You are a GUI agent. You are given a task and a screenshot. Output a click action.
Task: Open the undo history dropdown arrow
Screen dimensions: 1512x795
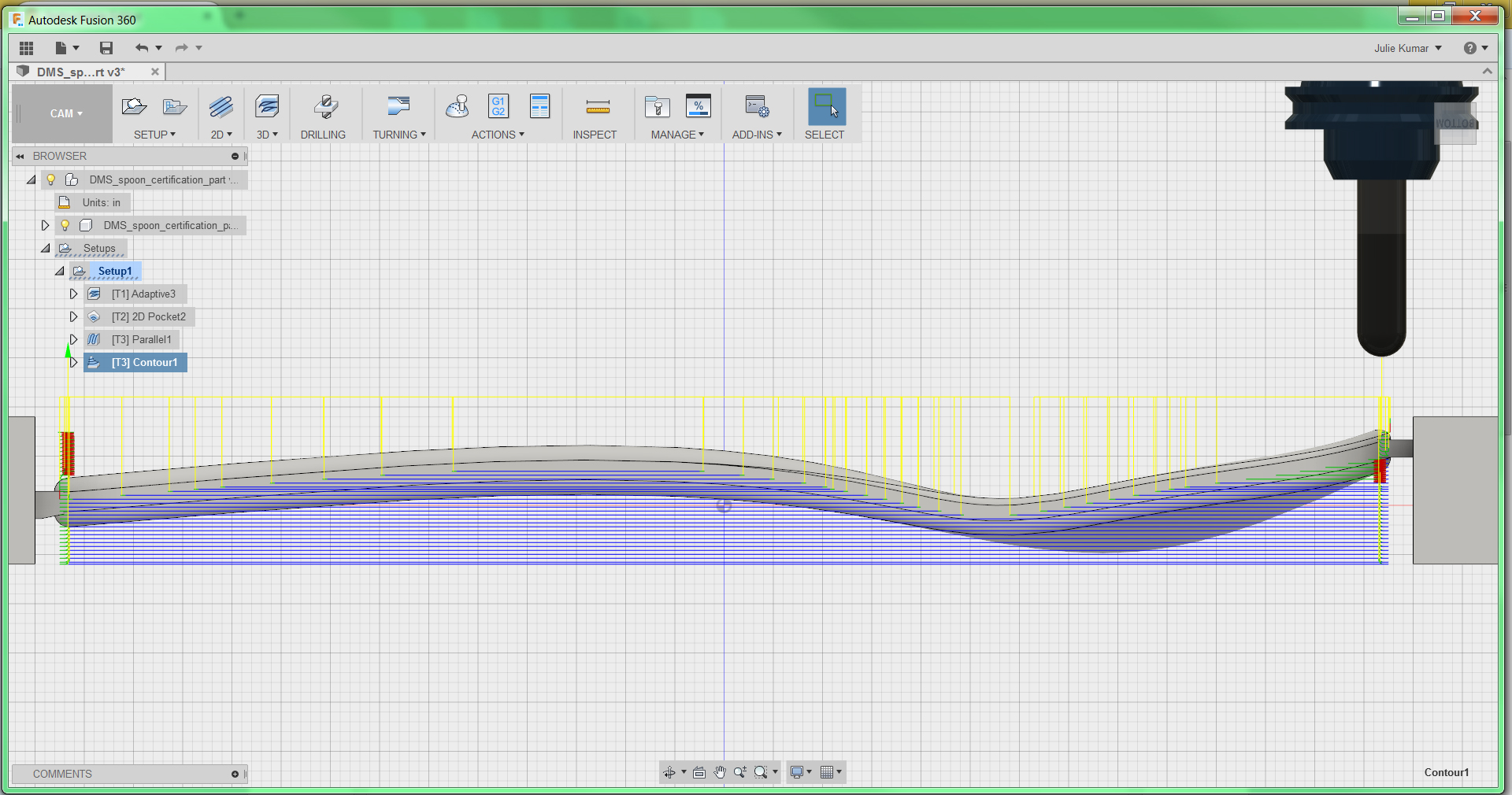click(x=159, y=48)
